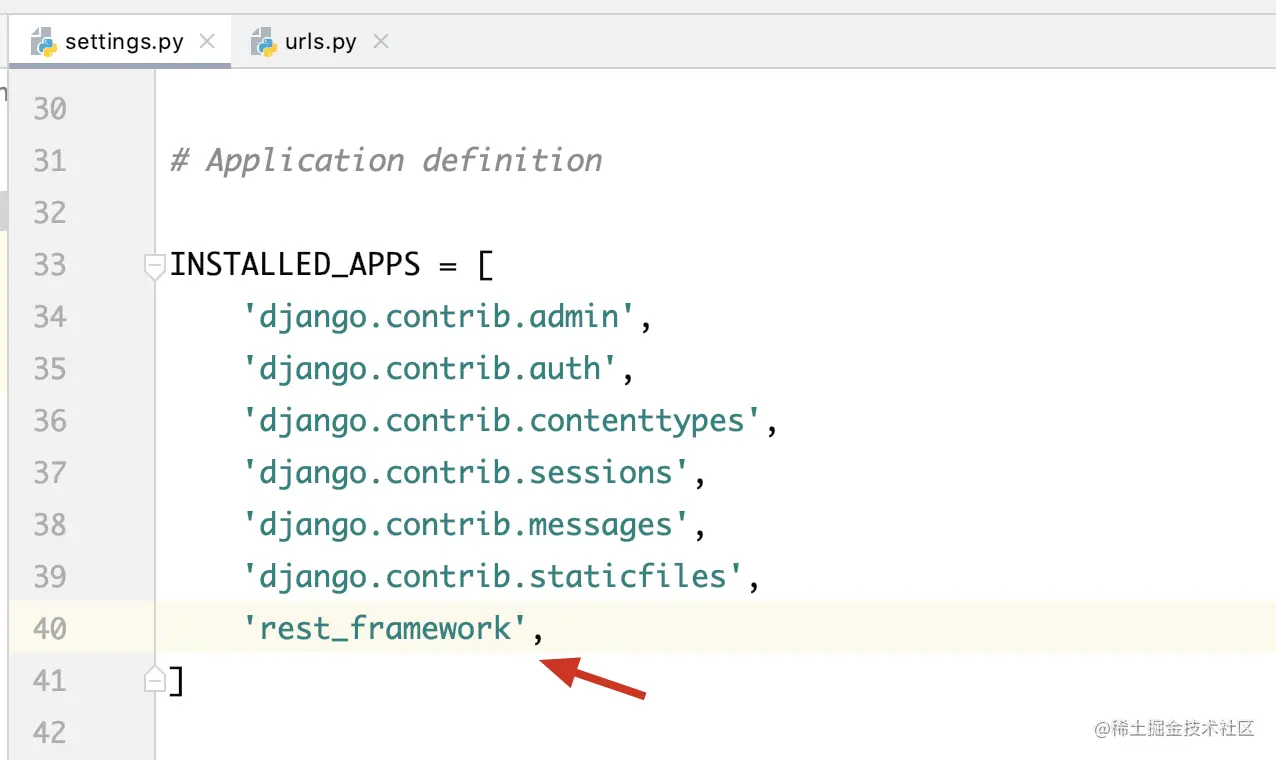Click the settings.py Python file icon

(x=43, y=42)
